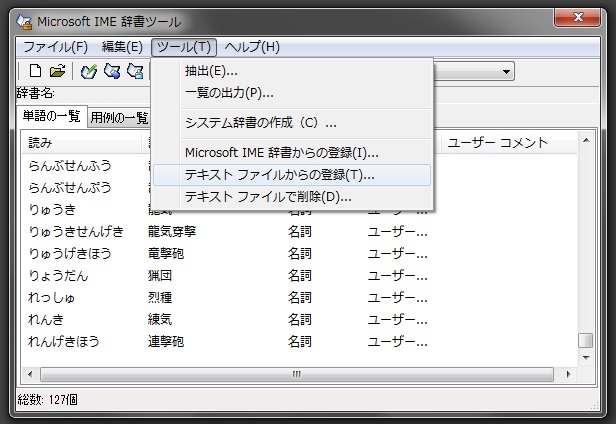The image size is (616, 424).
Task: Click the word 練気
Action: pos(160,319)
